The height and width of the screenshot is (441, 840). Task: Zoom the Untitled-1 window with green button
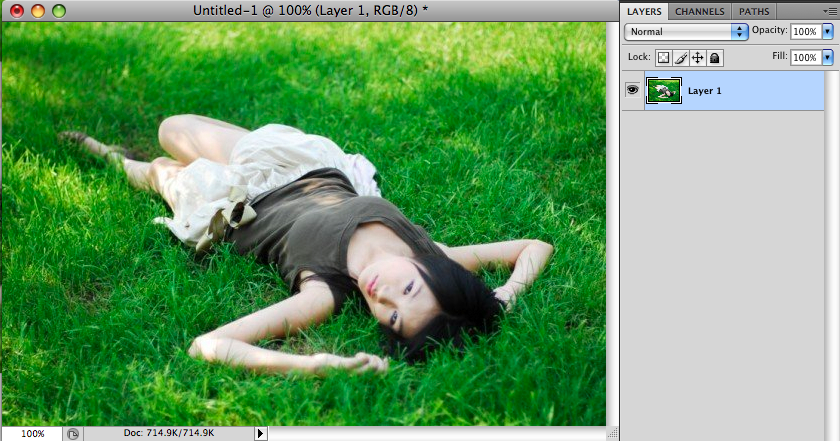click(x=58, y=11)
